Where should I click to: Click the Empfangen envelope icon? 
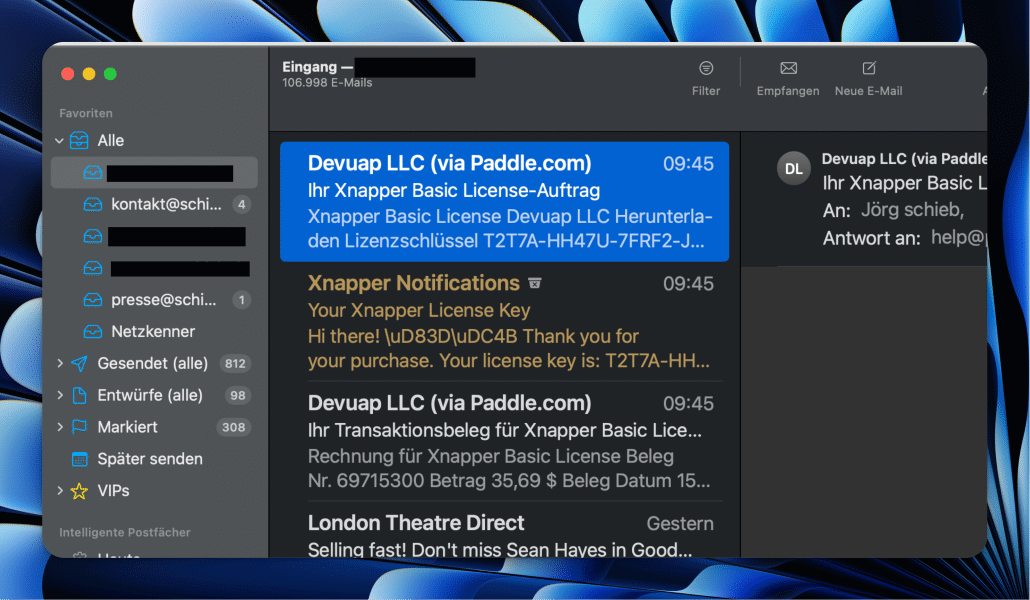[788, 68]
